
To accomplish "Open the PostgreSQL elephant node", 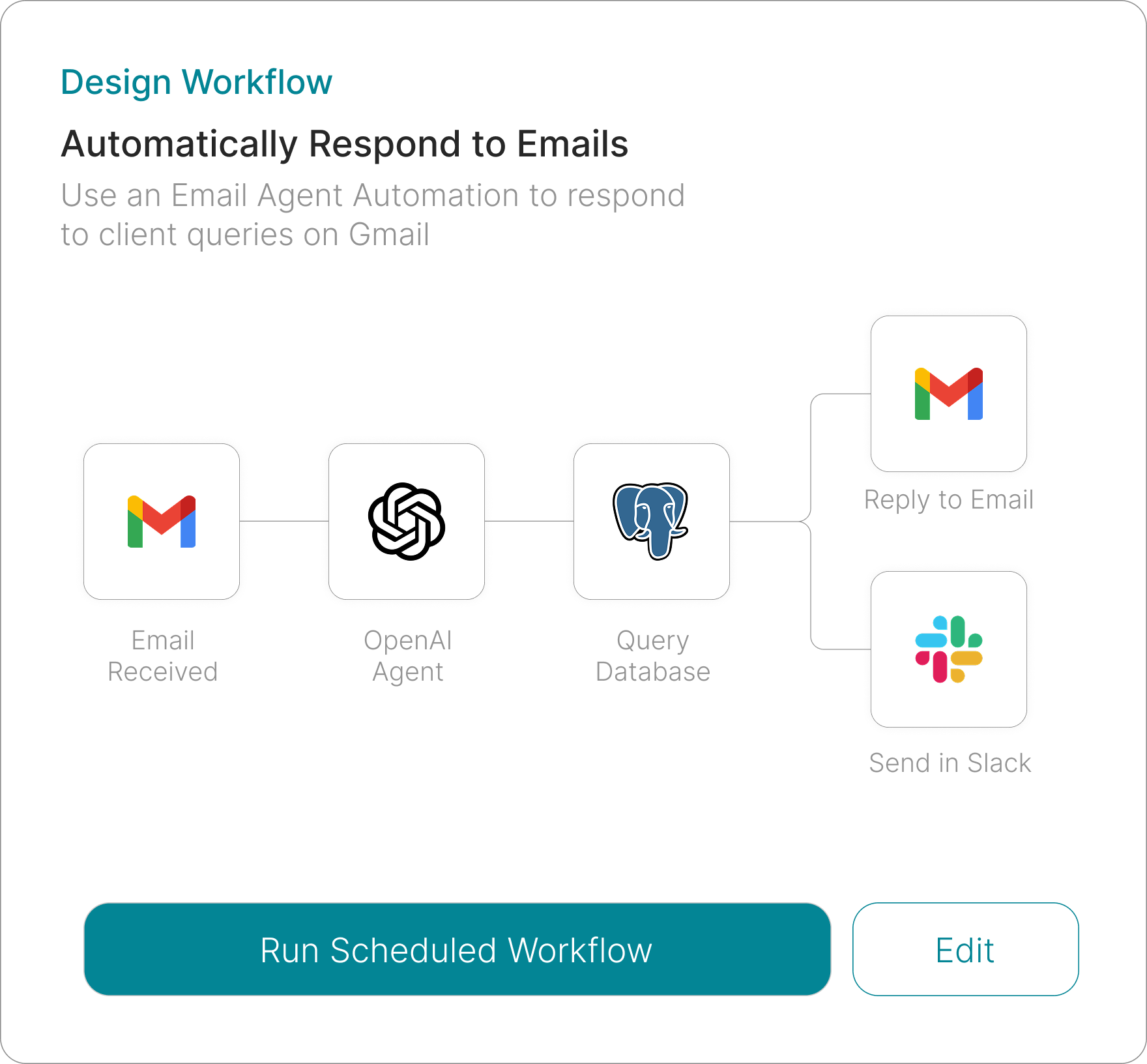I will 651,522.
